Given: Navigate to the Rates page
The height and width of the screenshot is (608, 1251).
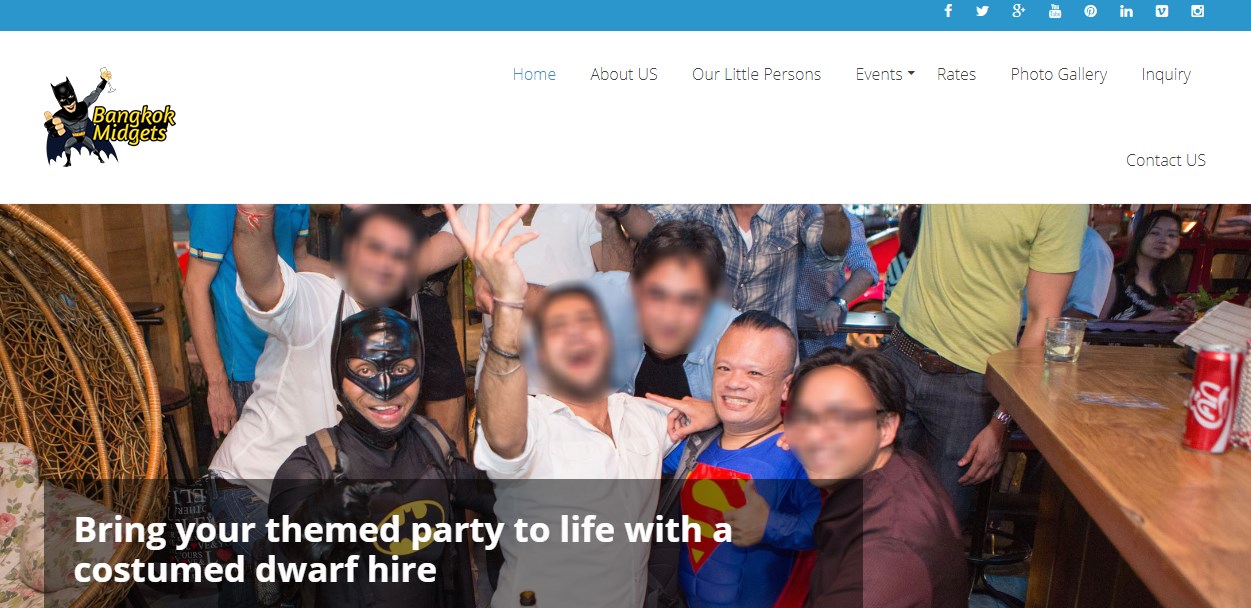Looking at the screenshot, I should 956,74.
